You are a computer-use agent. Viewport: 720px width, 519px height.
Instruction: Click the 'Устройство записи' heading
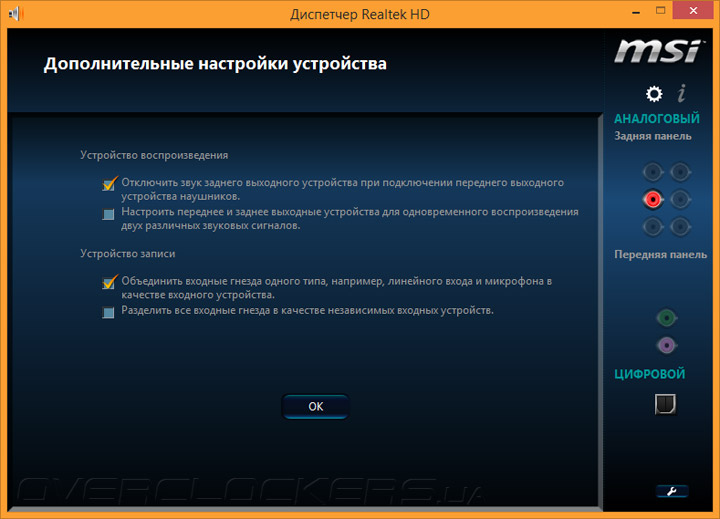coord(128,254)
